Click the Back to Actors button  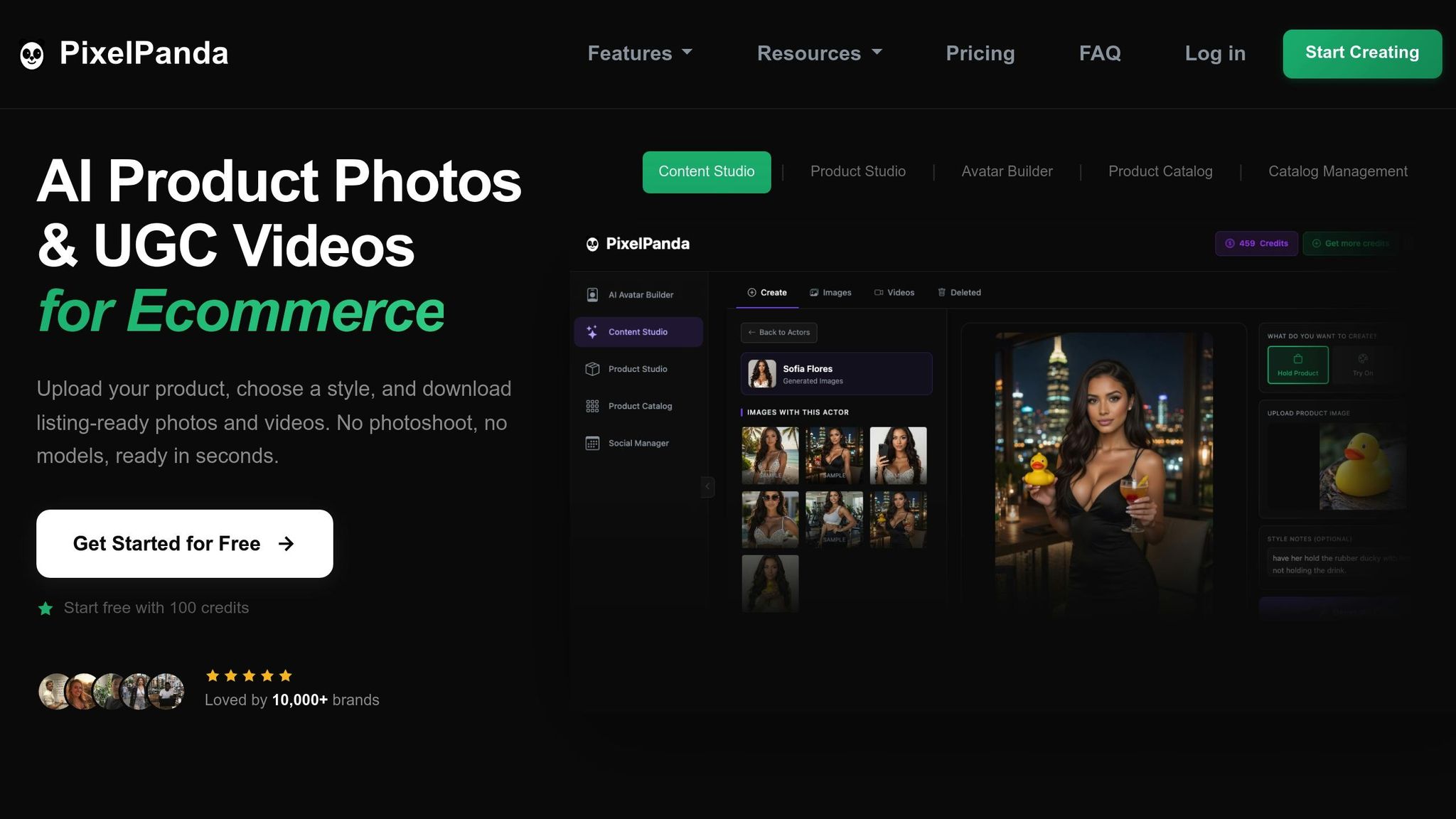778,332
